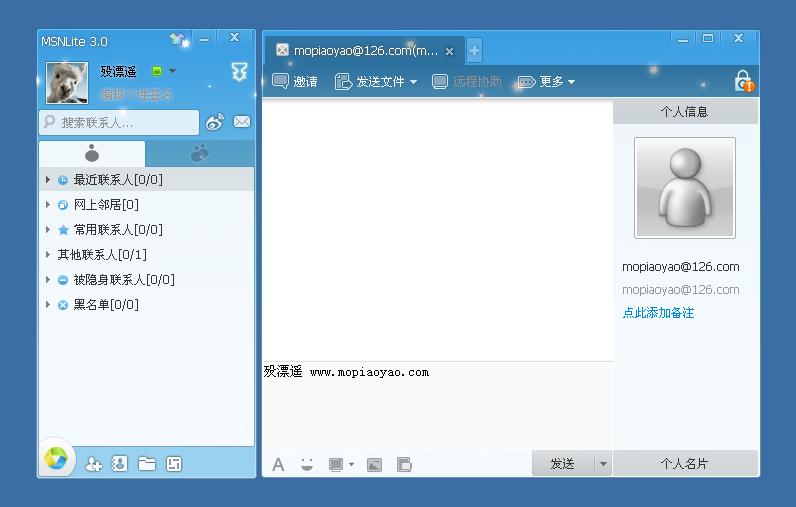This screenshot has height=507, width=796.
Task: Click the lock warning icon
Action: [744, 81]
